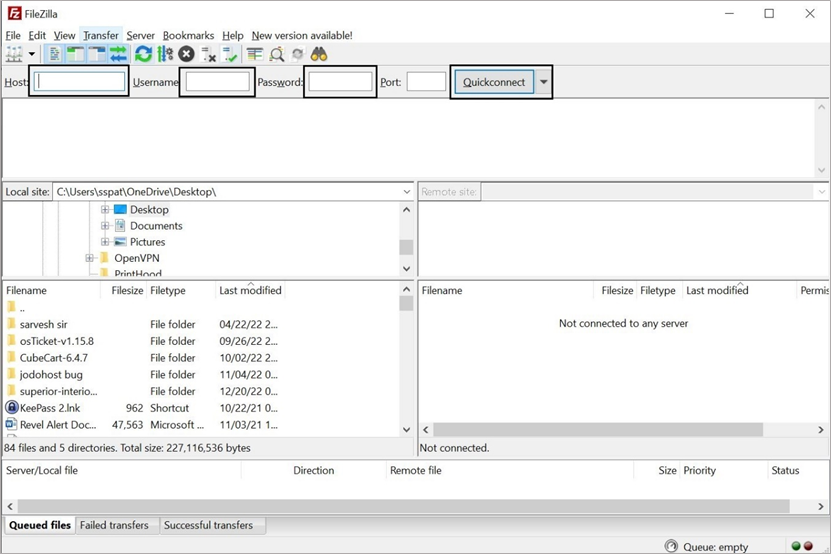Open the View menu
This screenshot has height=554, width=831.
[64, 36]
